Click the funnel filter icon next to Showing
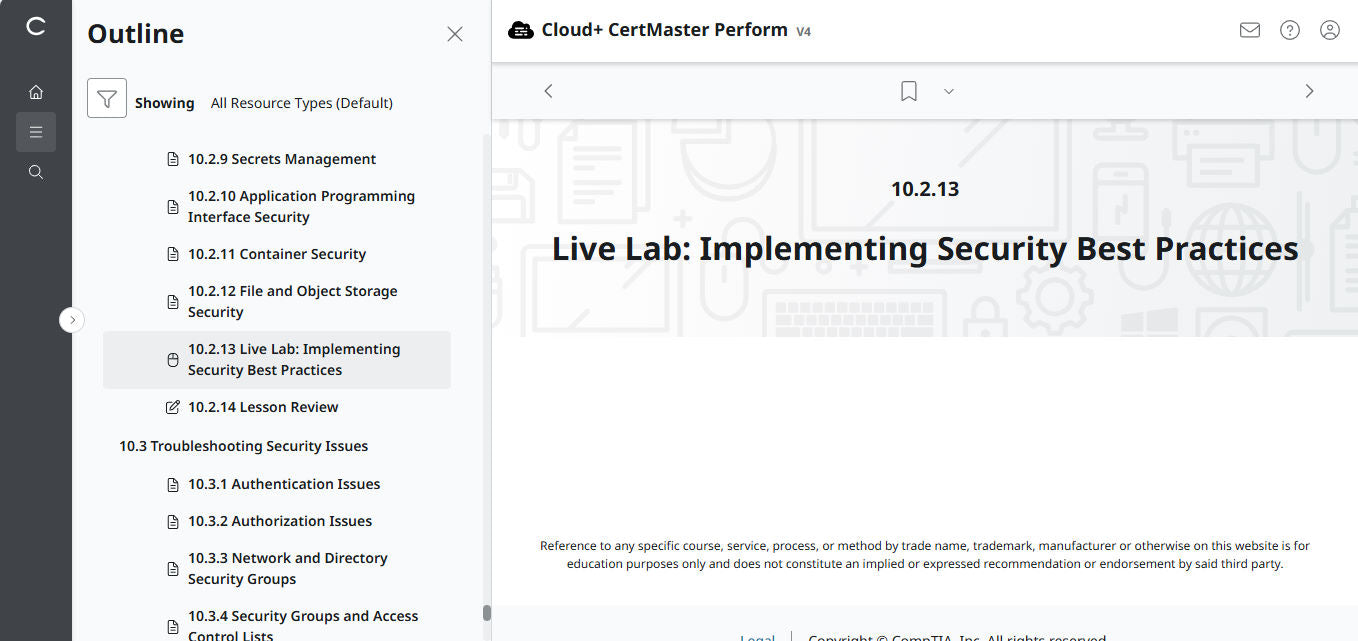The image size is (1358, 641). (x=107, y=100)
